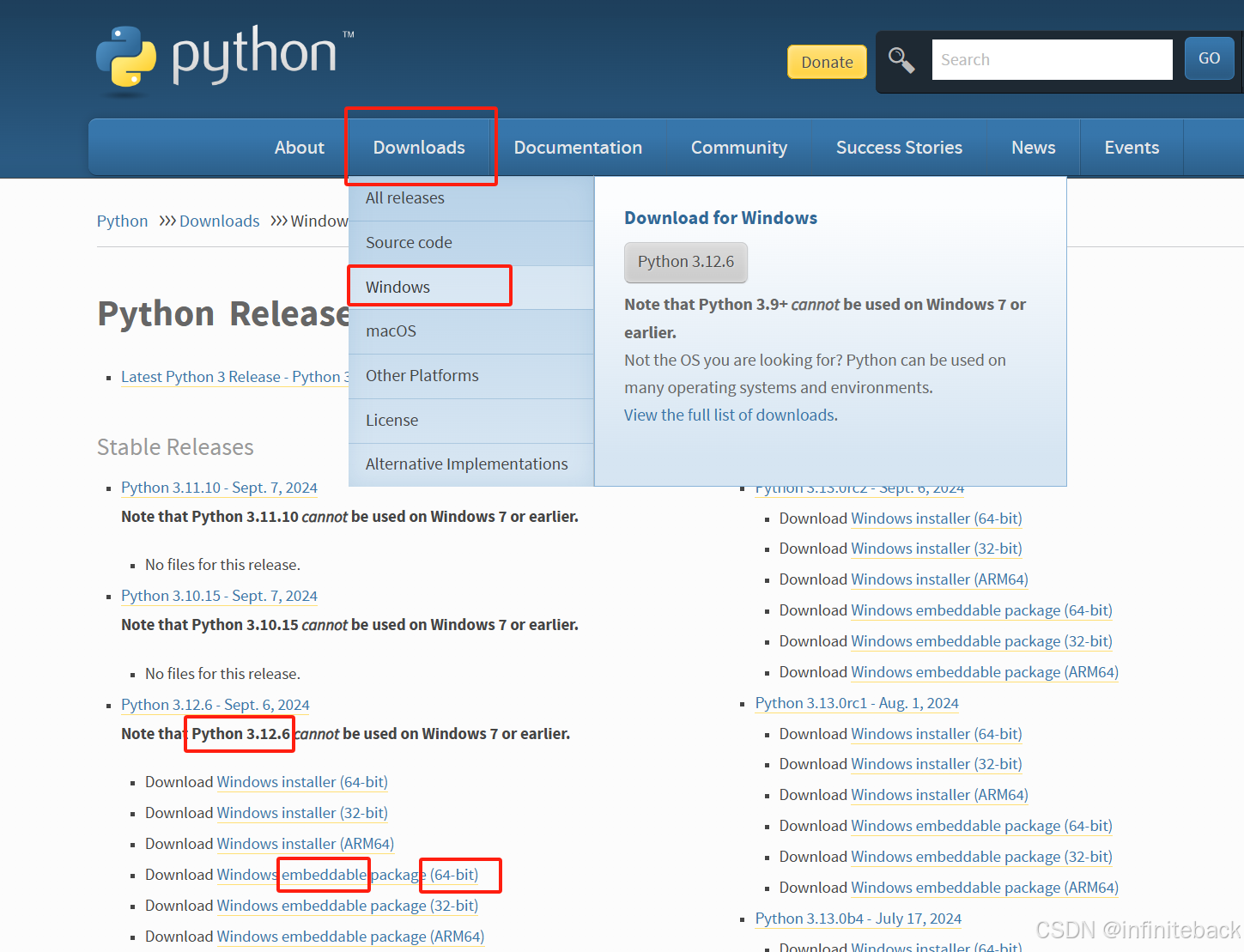Download 3.13.0rc1 embeddable package (32-bit)
This screenshot has width=1244, height=952.
coord(982,857)
